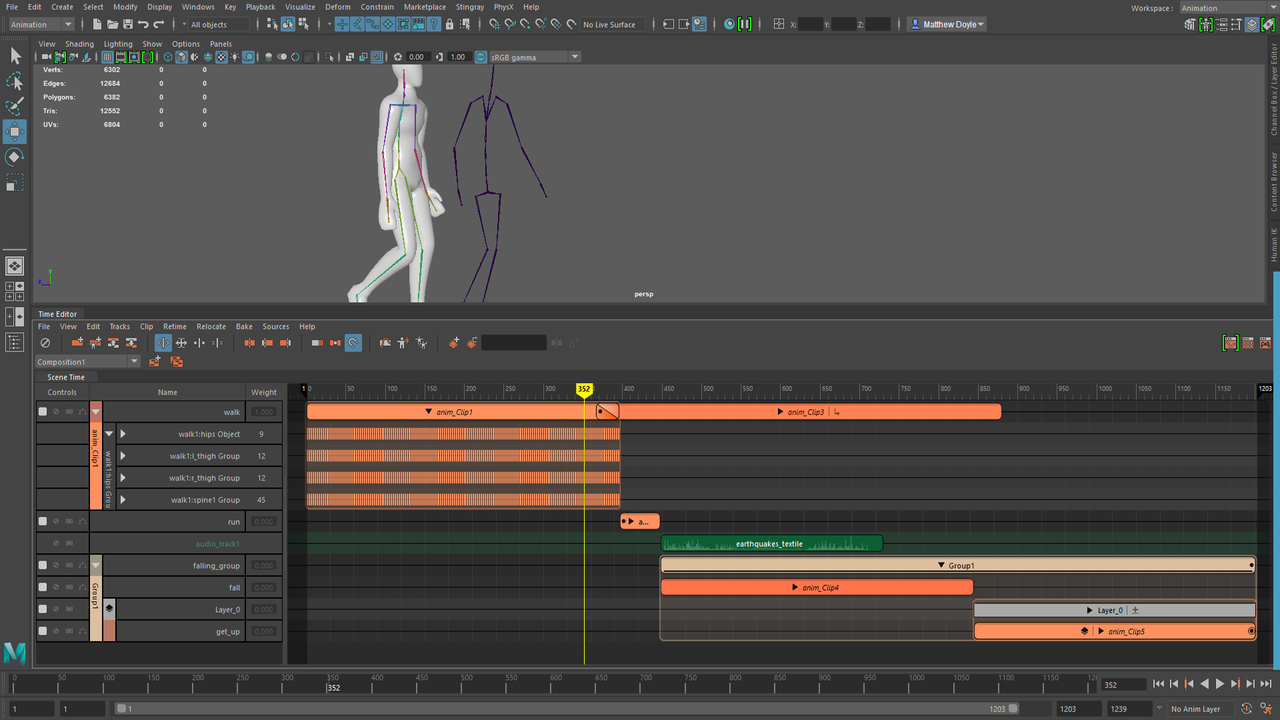Choose the Paint selection tool
This screenshot has height=720, width=1280.
click(x=15, y=106)
